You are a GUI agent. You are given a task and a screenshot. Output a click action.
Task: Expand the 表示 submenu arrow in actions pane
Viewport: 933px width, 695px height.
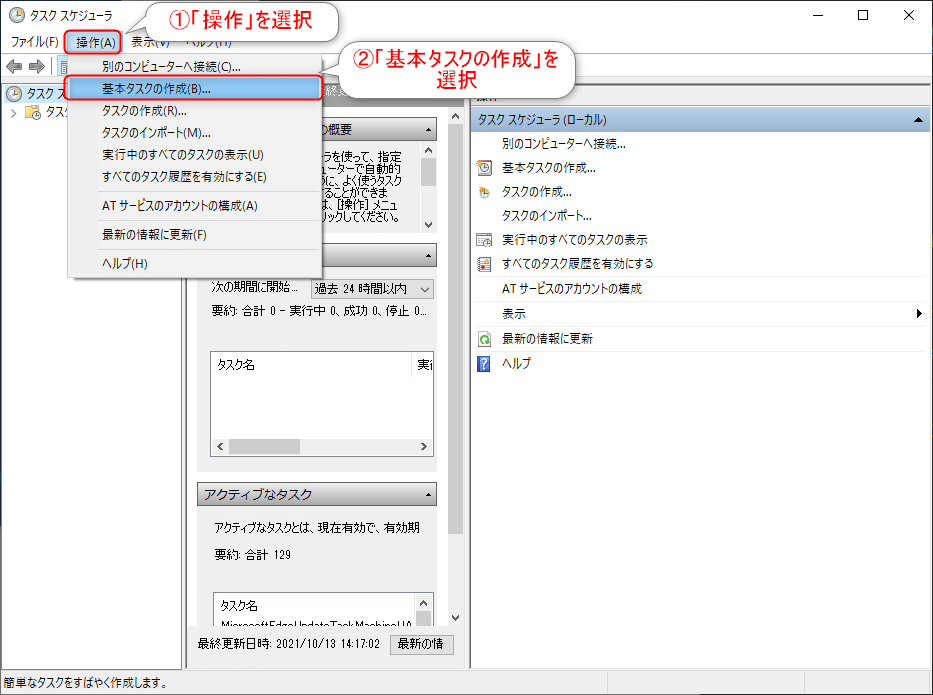[919, 314]
